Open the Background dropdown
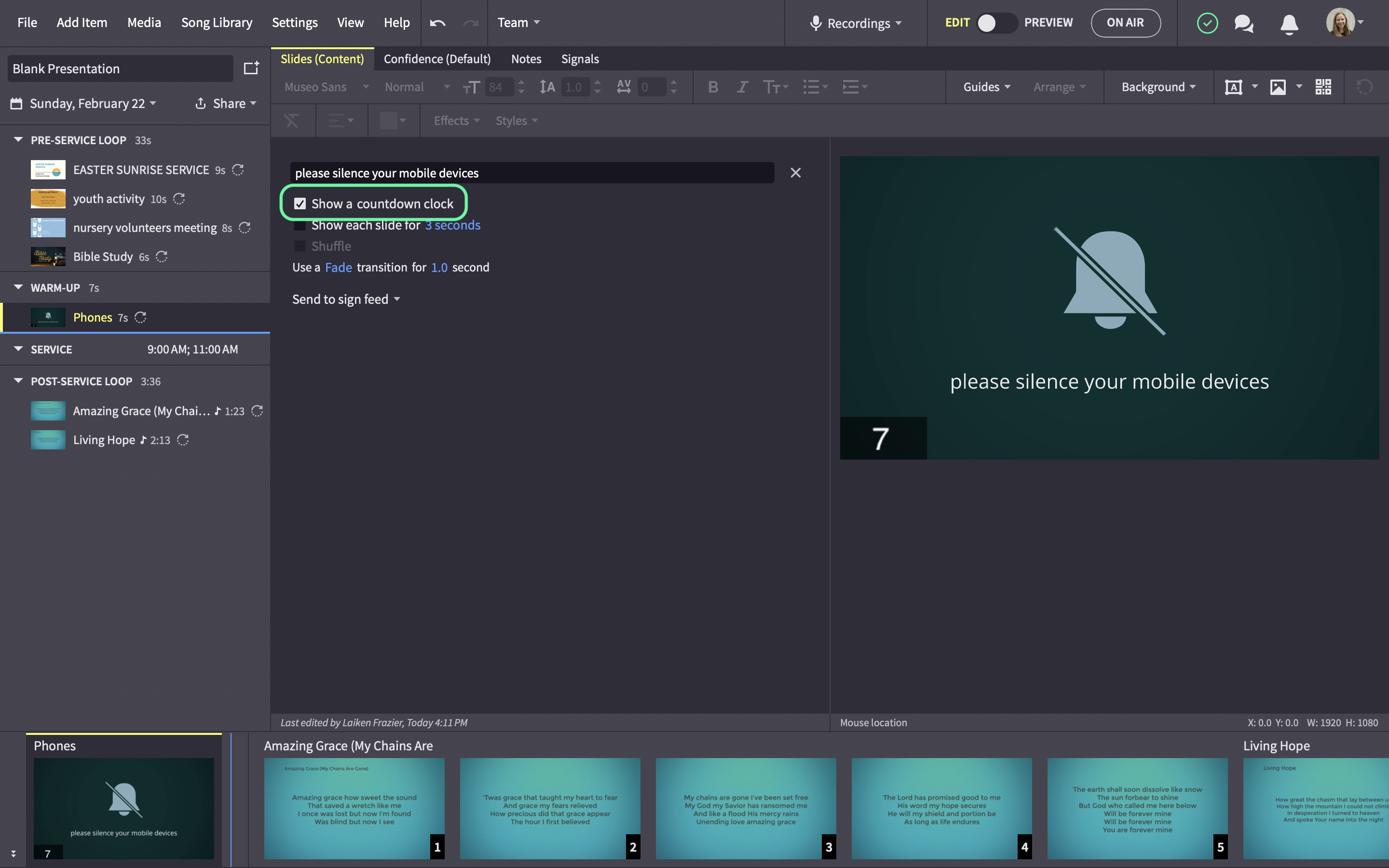The height and width of the screenshot is (868, 1389). 1158,87
